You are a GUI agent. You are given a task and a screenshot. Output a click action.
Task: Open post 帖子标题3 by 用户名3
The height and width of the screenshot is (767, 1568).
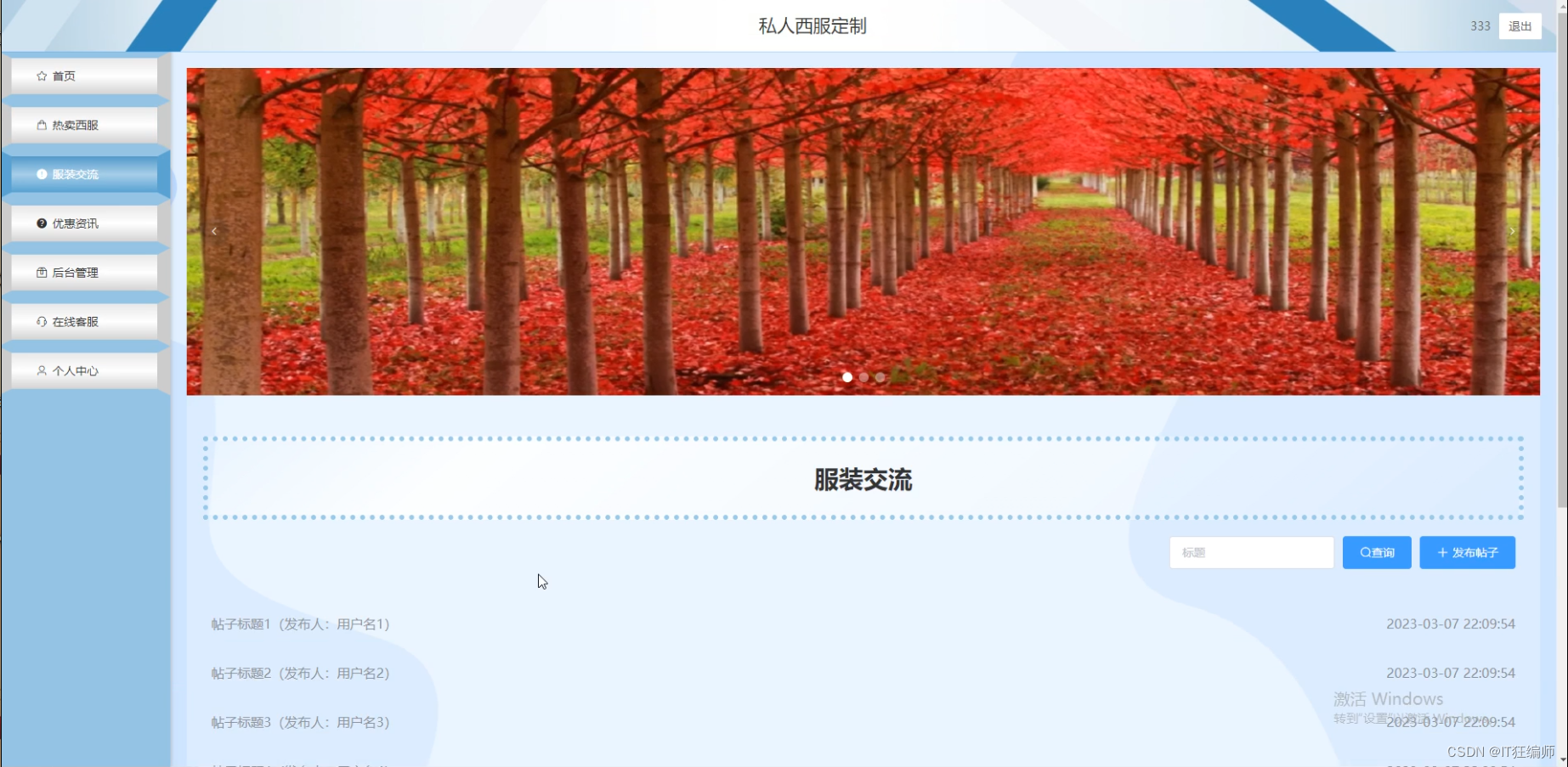301,723
